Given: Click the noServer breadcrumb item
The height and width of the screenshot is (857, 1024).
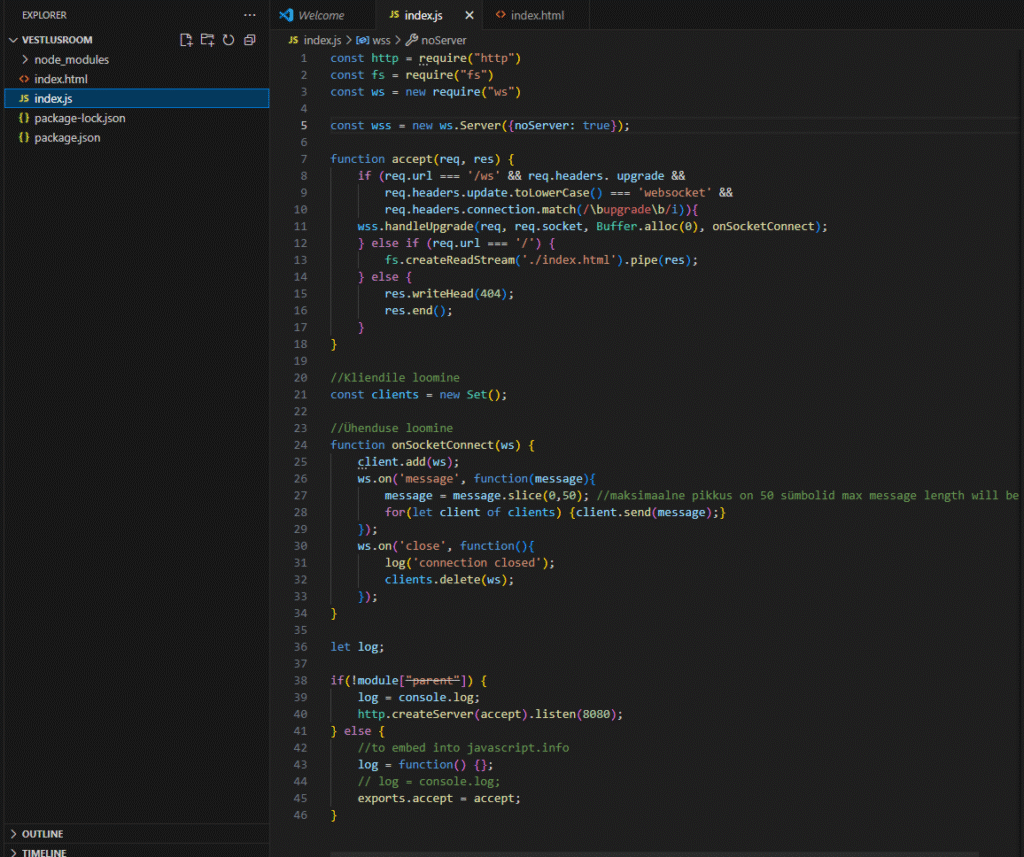Looking at the screenshot, I should point(443,40).
